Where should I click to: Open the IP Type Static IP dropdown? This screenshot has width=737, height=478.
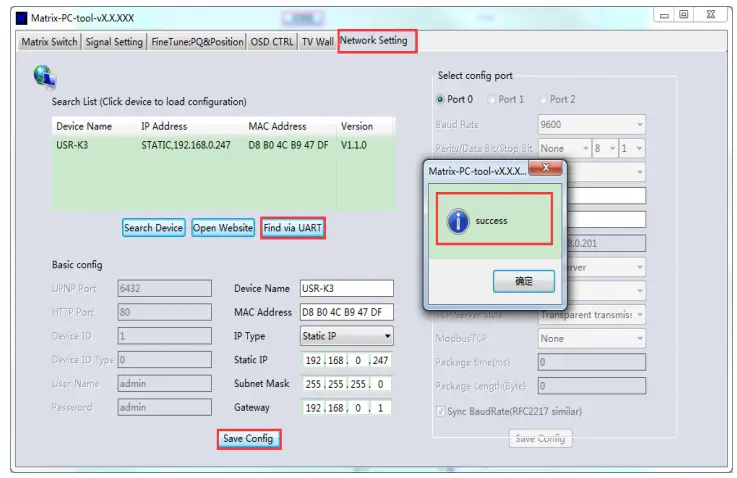(x=347, y=336)
